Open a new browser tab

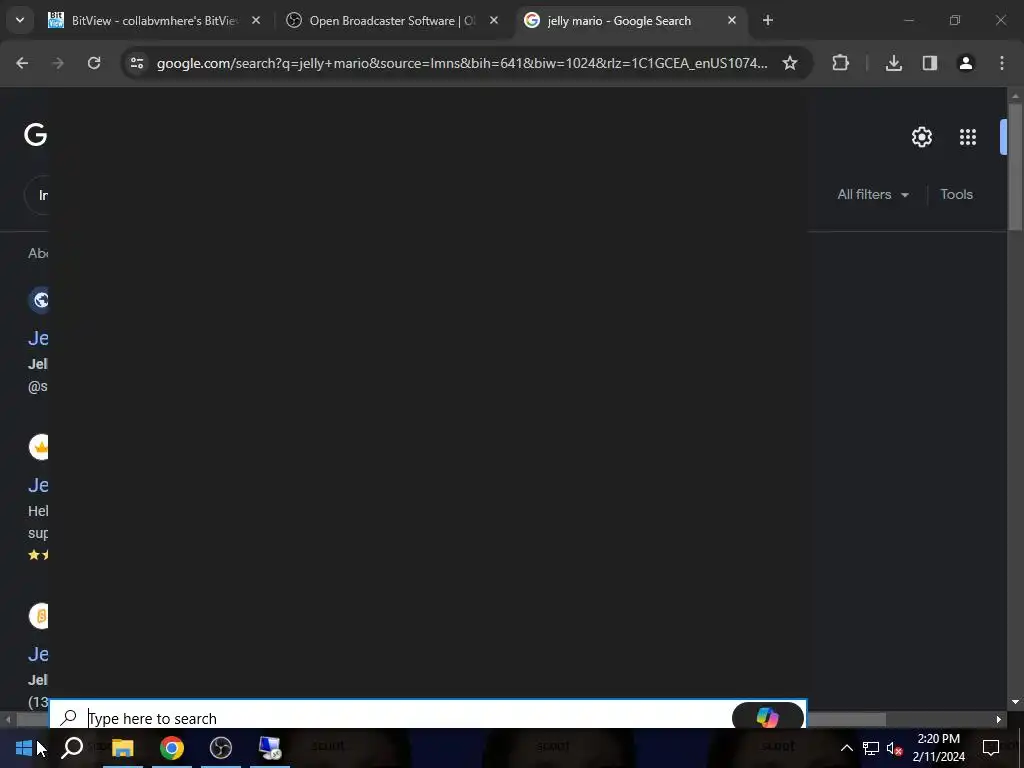tap(768, 21)
